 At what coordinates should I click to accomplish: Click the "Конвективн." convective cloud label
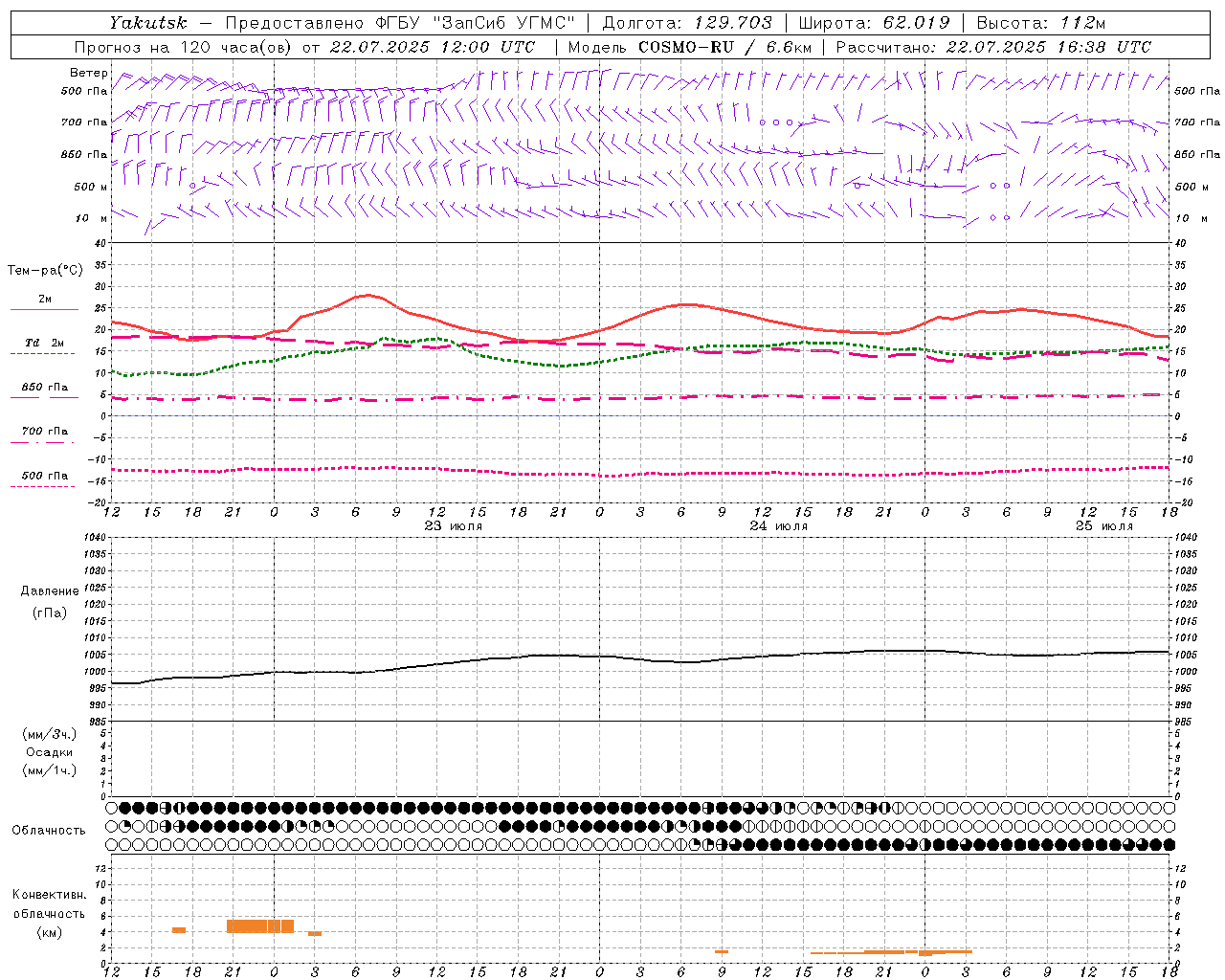(50, 895)
